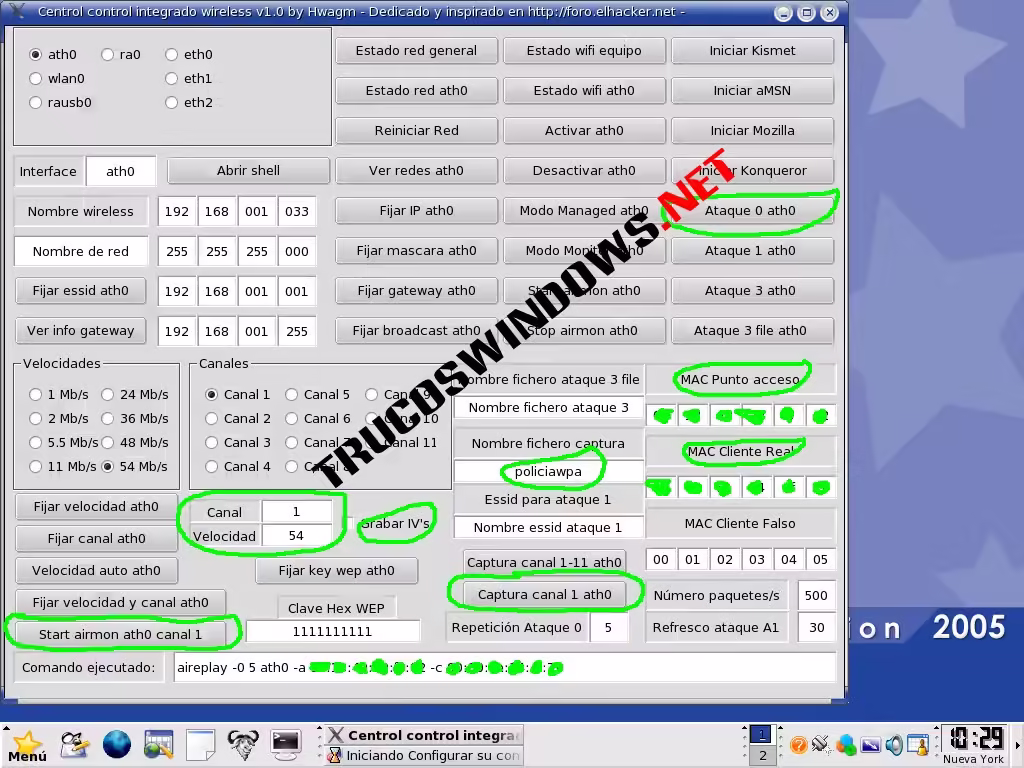This screenshot has width=1024, height=768.
Task: Open the orange help tray icon
Action: click(x=798, y=745)
